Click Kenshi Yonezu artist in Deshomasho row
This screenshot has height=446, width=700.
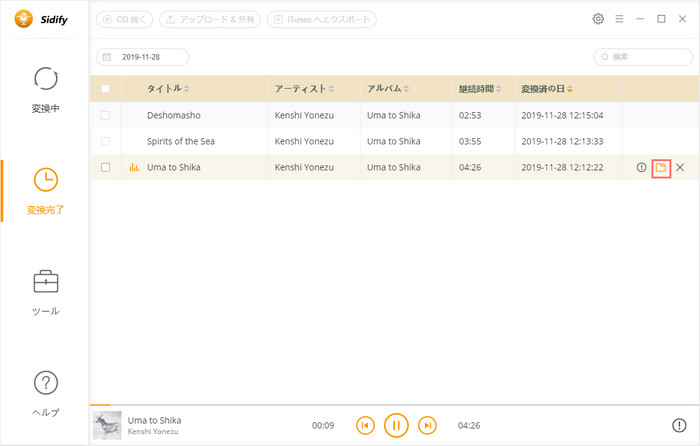coord(304,115)
